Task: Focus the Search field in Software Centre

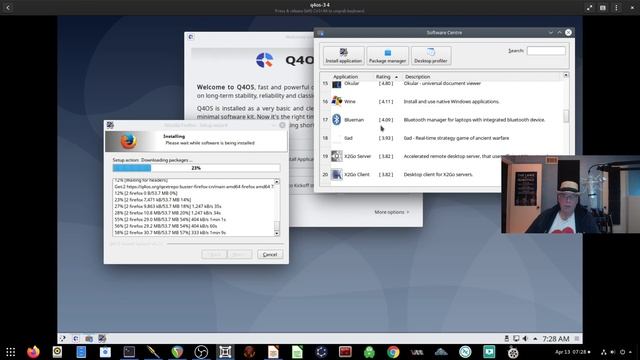Action: [546, 51]
